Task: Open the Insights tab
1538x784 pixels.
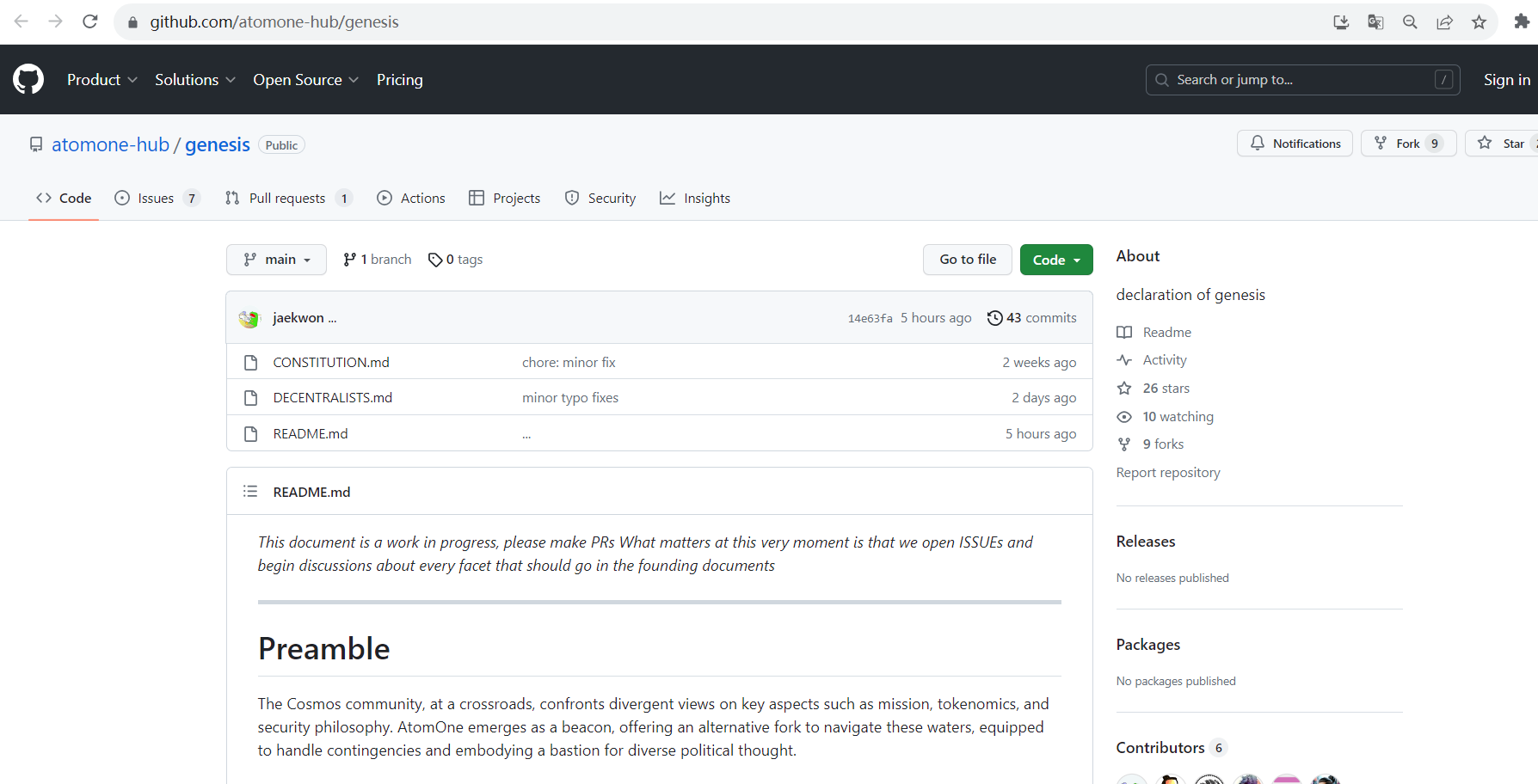Action: tap(695, 199)
